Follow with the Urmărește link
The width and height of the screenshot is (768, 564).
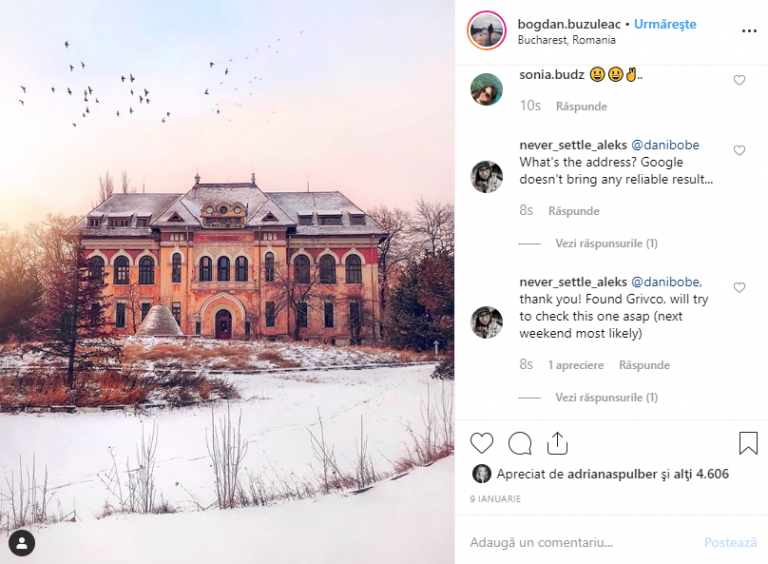point(665,24)
